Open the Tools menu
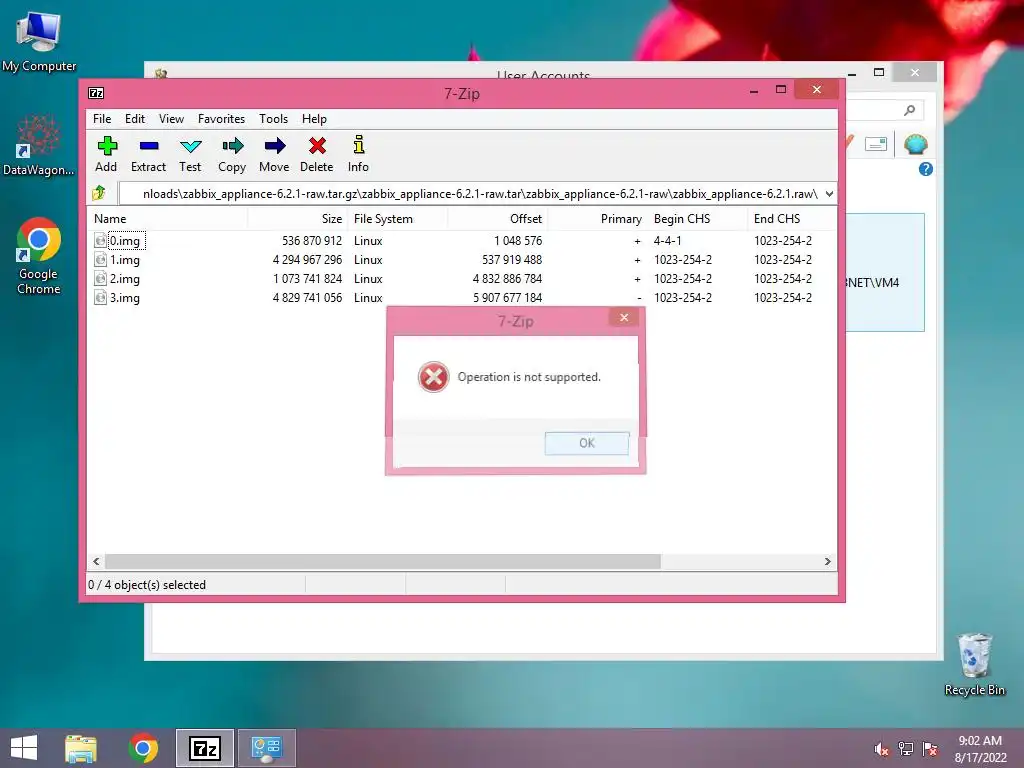 273,119
